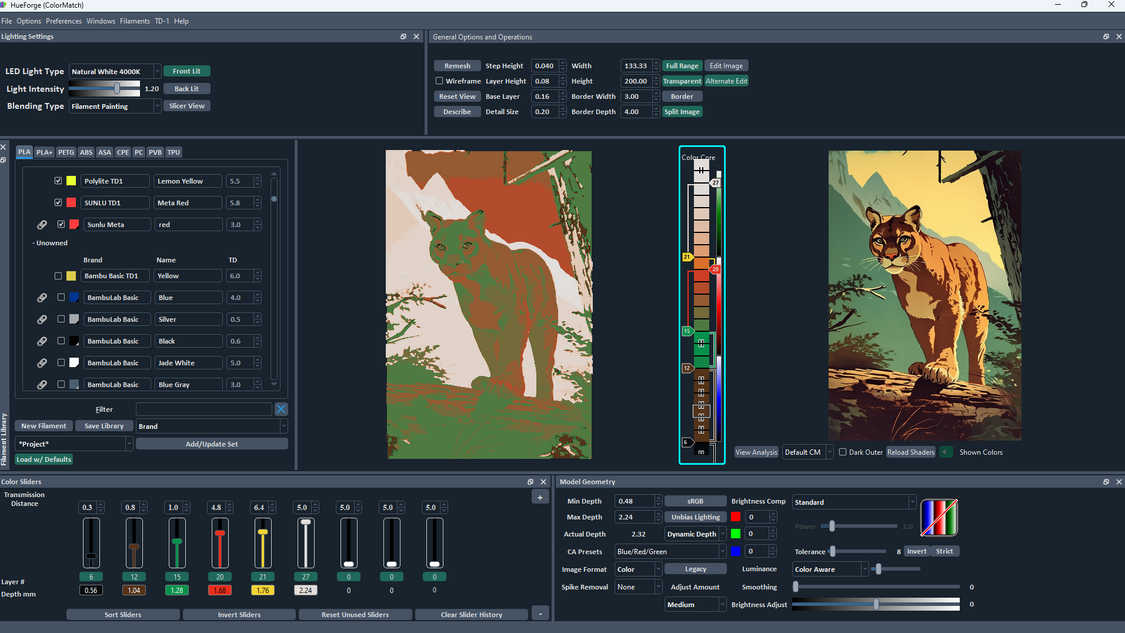Click the minus icon to remove slider
Screen dimensions: 1125x633
(540, 614)
